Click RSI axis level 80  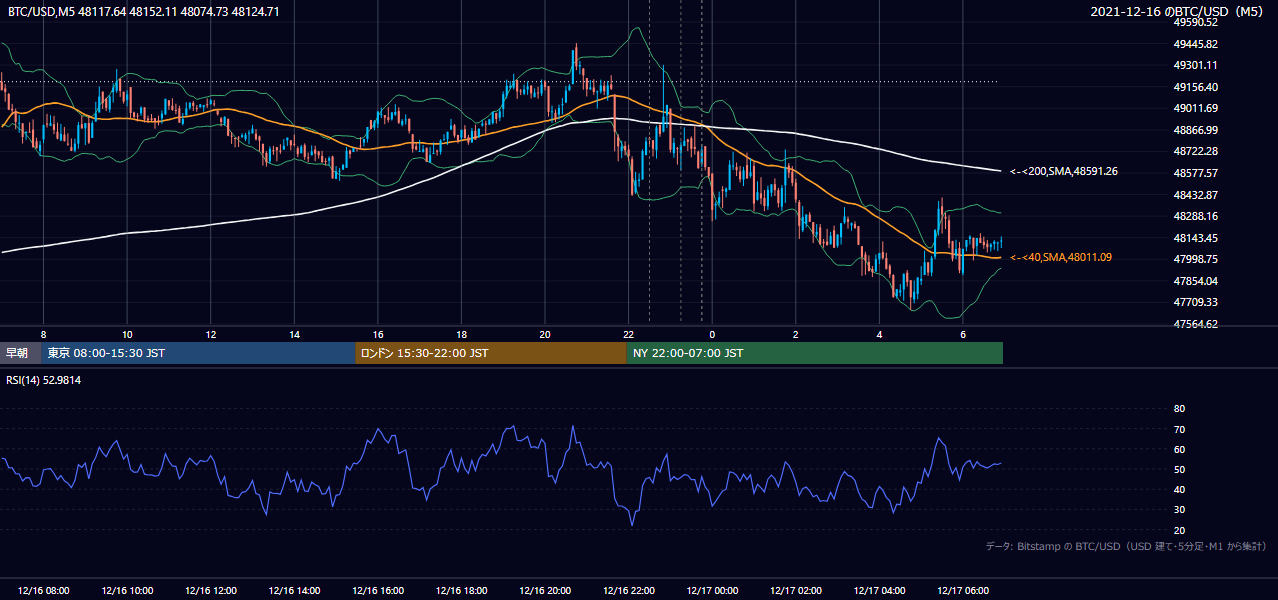pos(1179,409)
